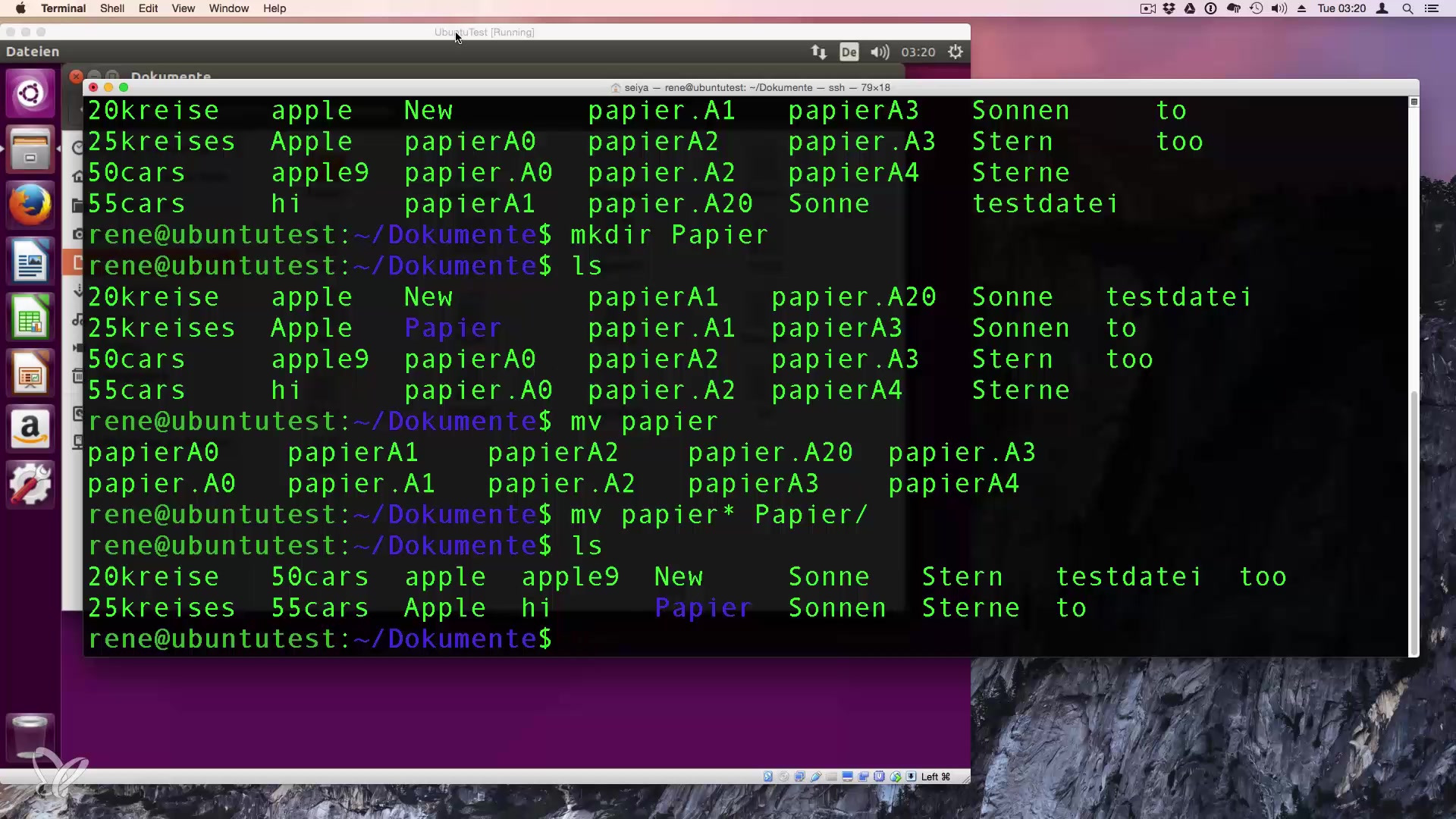1456x819 pixels.
Task: Open Ubuntu Dash home launcher icon
Action: tap(30, 93)
